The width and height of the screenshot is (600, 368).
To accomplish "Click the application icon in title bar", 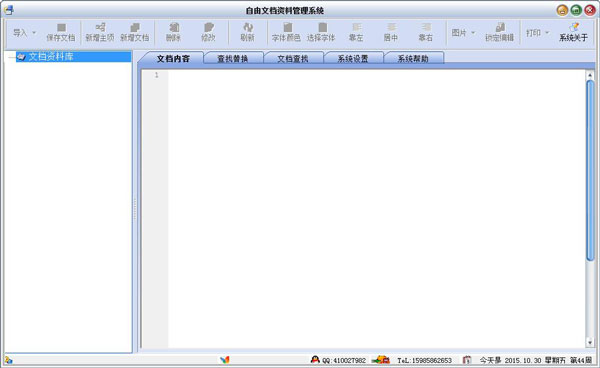I will point(8,10).
